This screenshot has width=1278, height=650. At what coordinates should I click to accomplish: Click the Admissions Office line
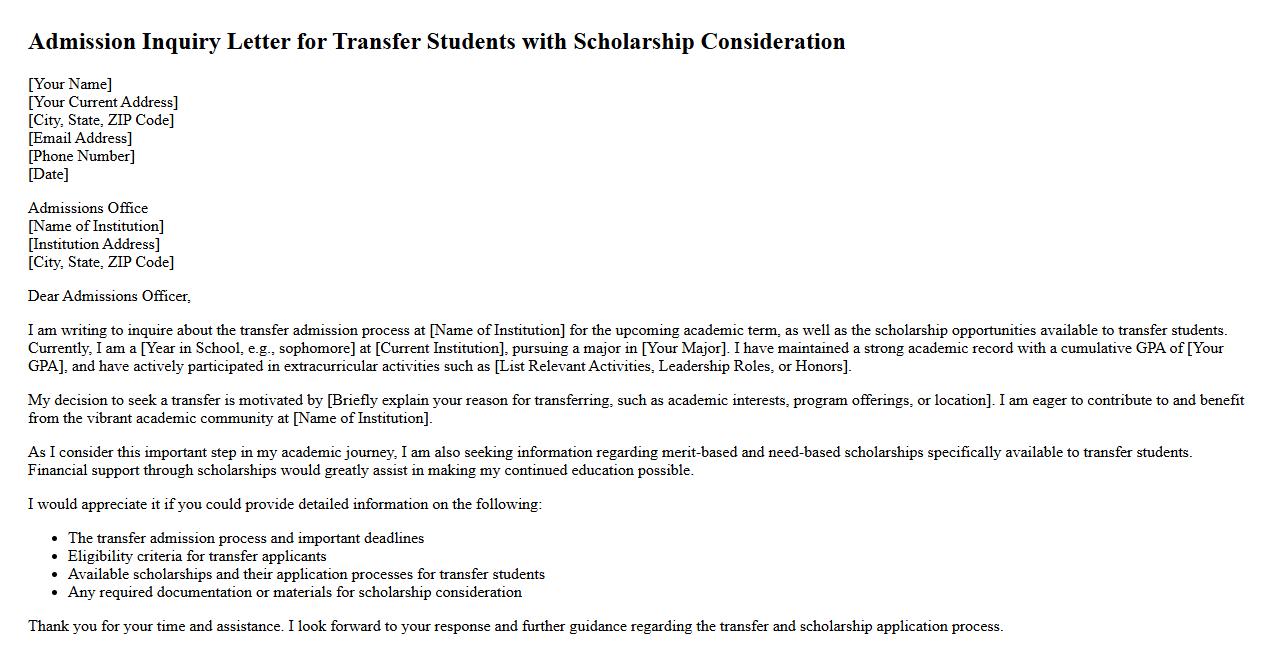pos(88,208)
